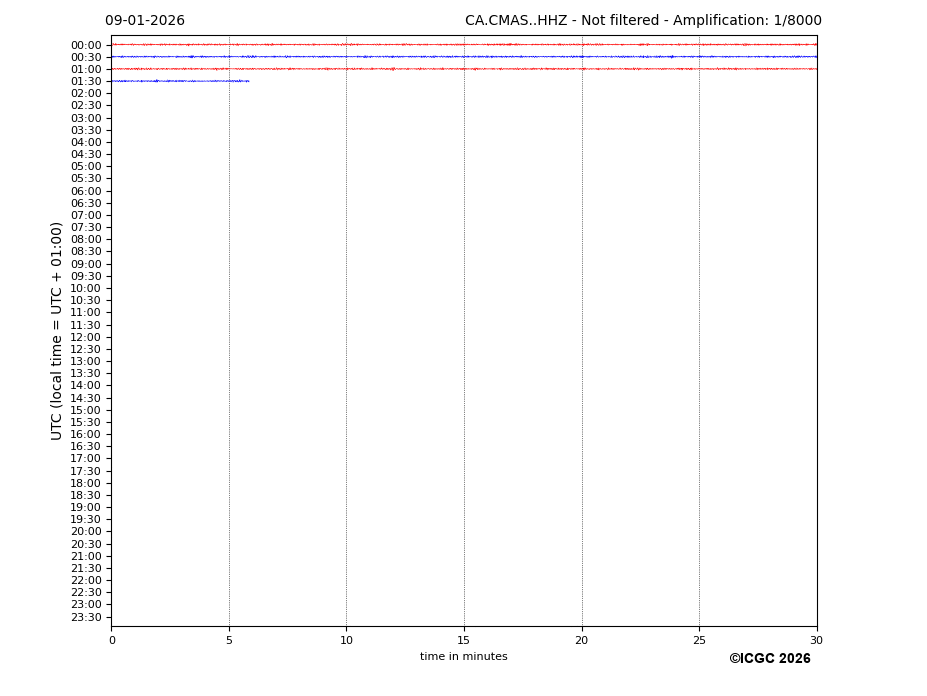Select the x-axis tick labeled 25
Image resolution: width=927 pixels, height=696 pixels.
[x=699, y=641]
